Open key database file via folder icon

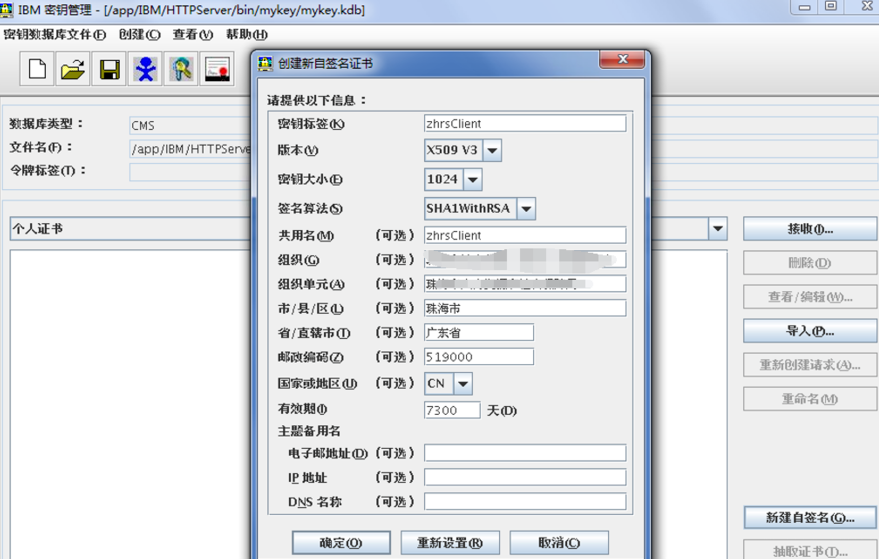pyautogui.click(x=73, y=69)
